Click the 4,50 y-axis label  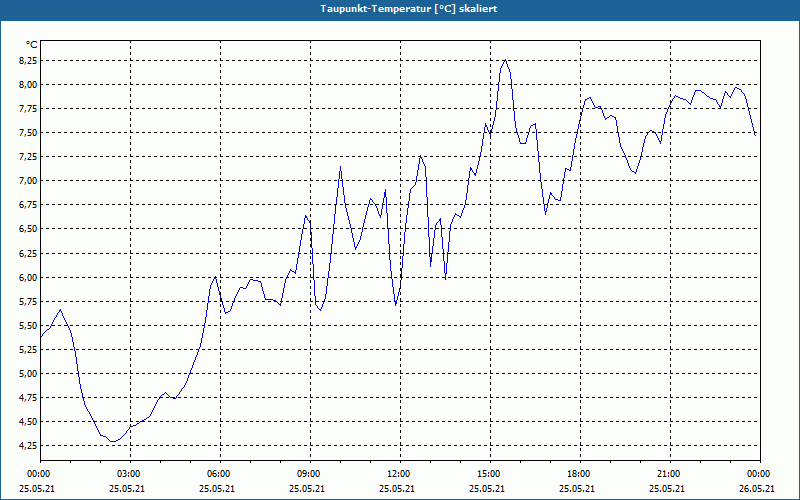28,422
